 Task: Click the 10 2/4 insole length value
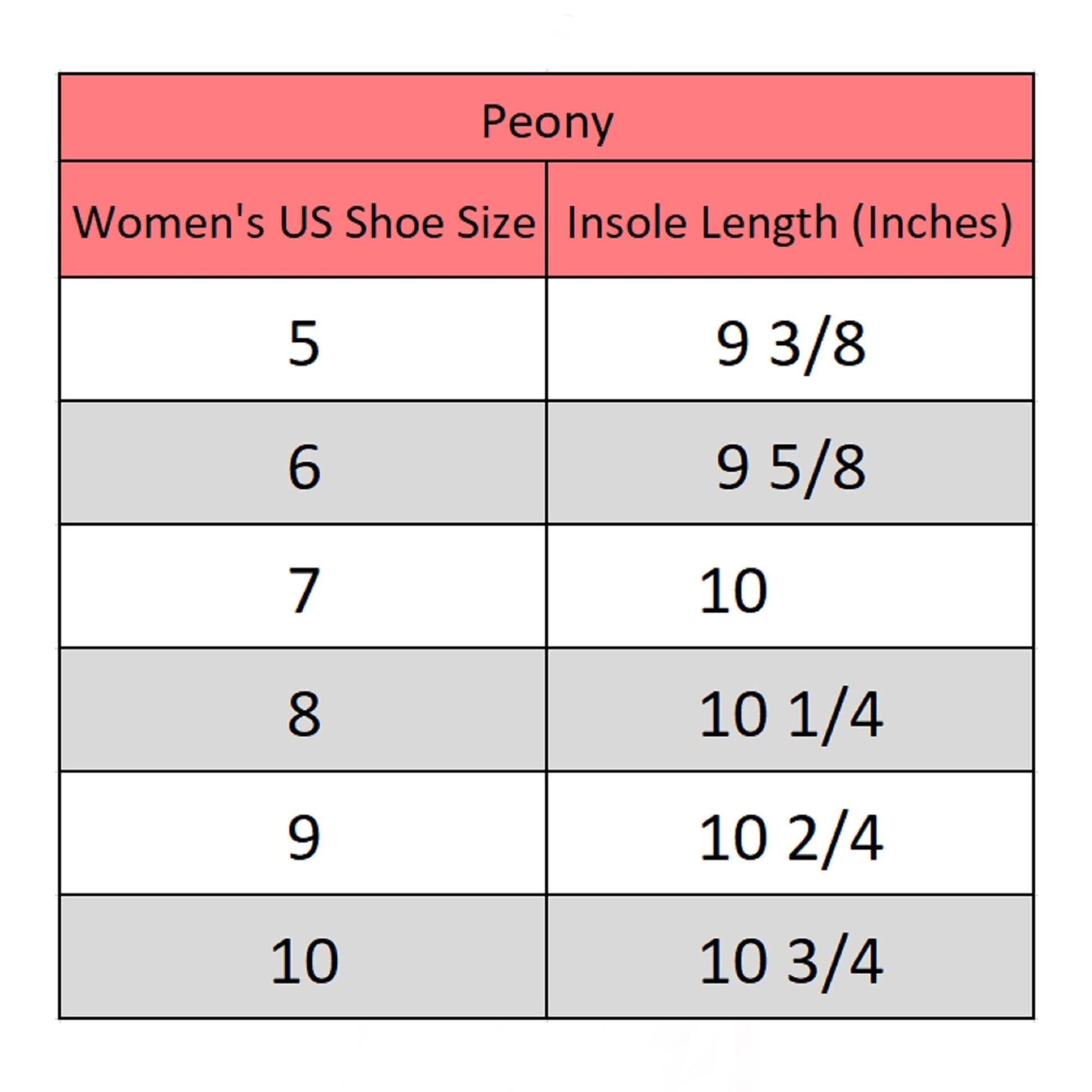pyautogui.click(x=790, y=838)
